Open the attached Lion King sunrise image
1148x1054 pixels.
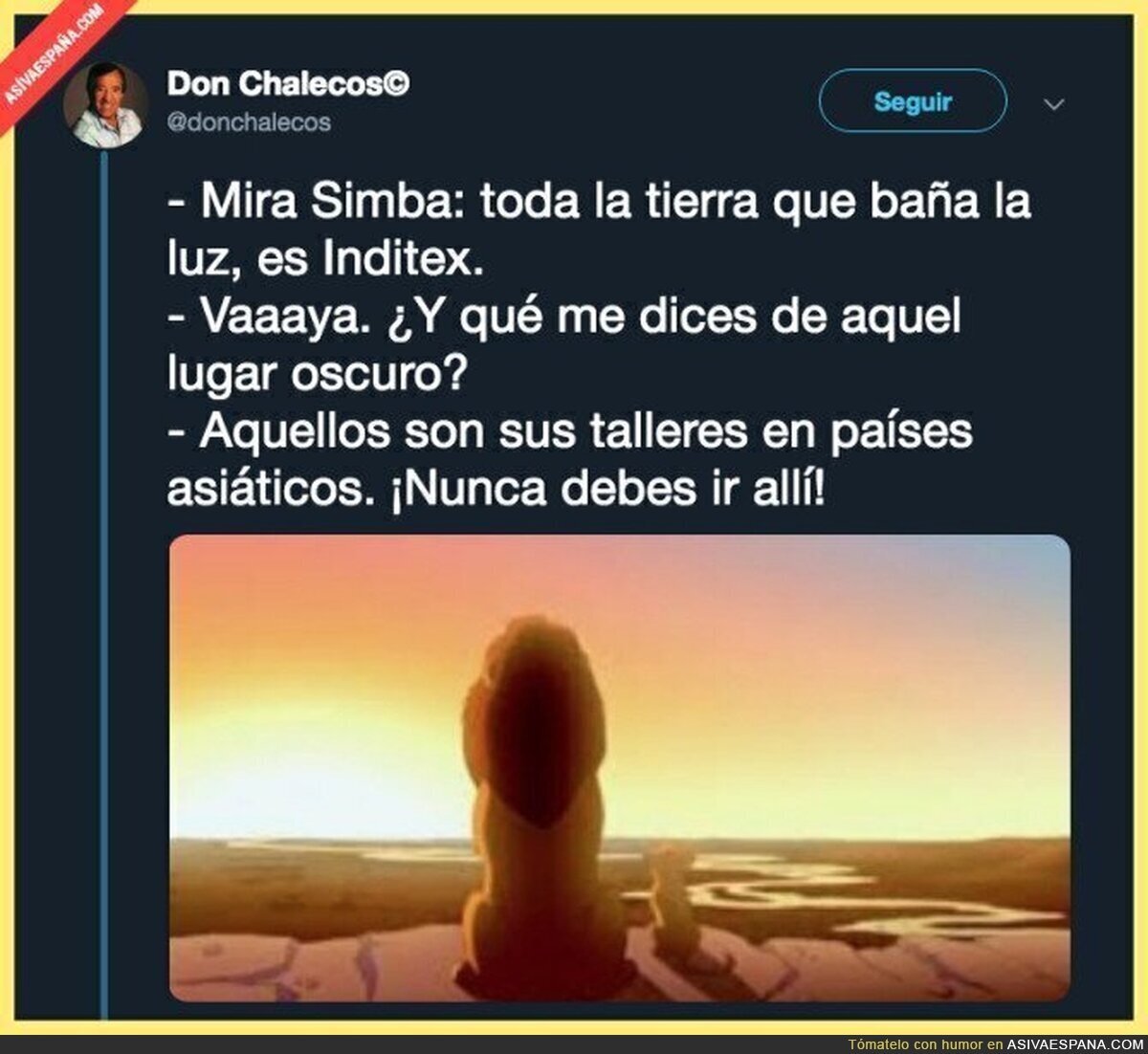coord(619,768)
